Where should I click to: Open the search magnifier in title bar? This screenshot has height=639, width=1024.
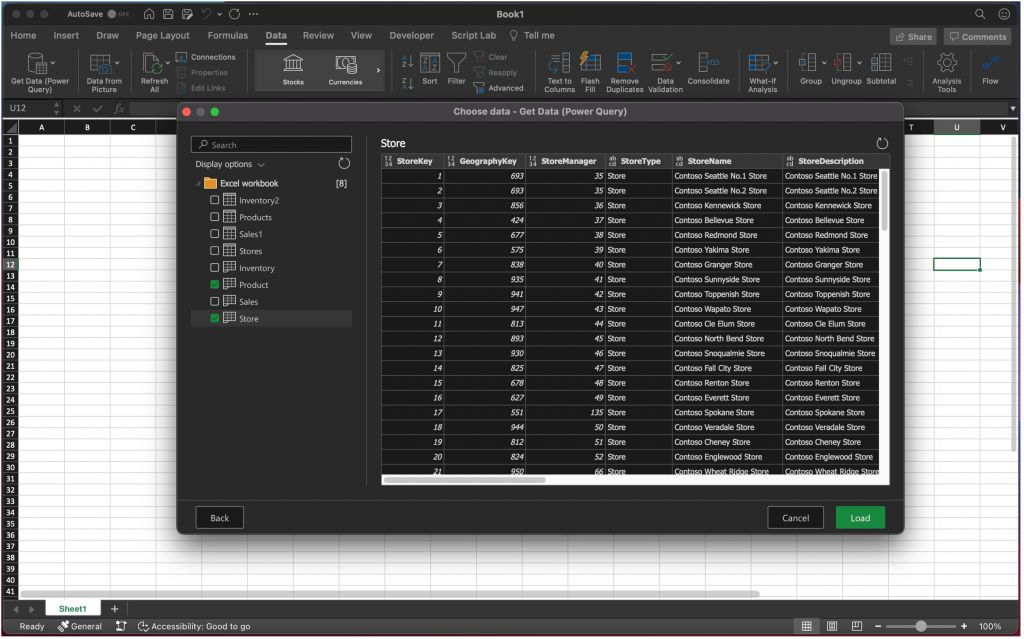980,14
